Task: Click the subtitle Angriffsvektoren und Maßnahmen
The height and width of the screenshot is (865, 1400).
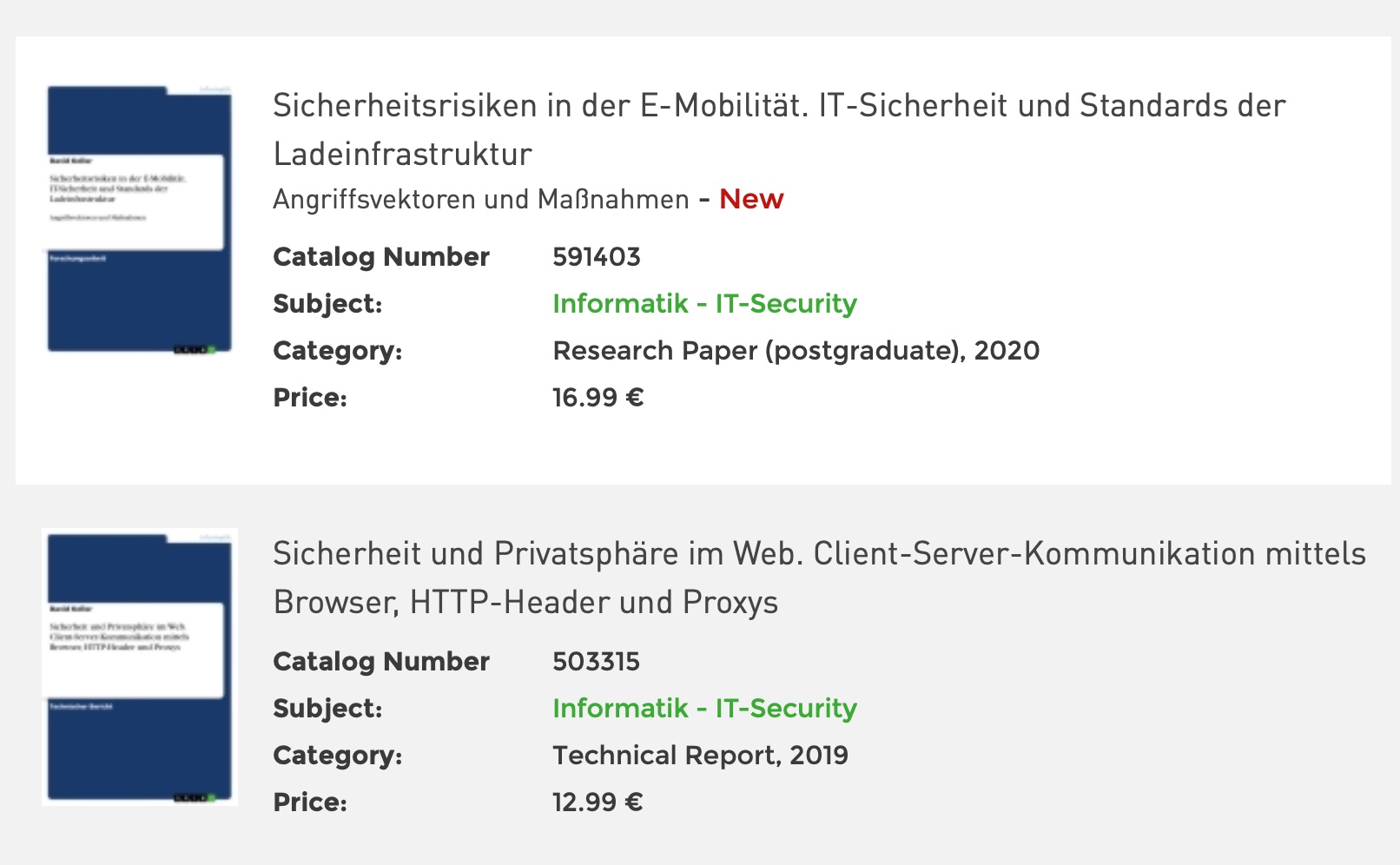Action: 481,200
